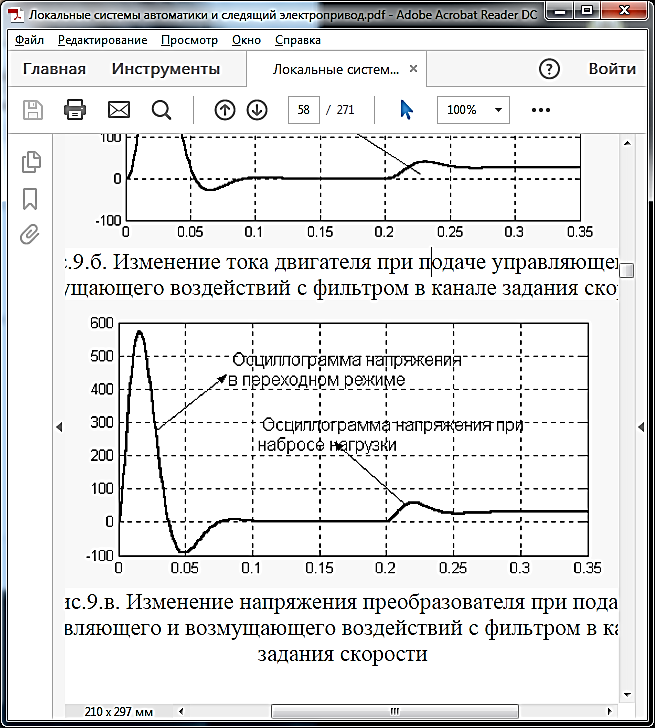Click the page number field 58
This screenshot has width=655, height=728.
(304, 110)
